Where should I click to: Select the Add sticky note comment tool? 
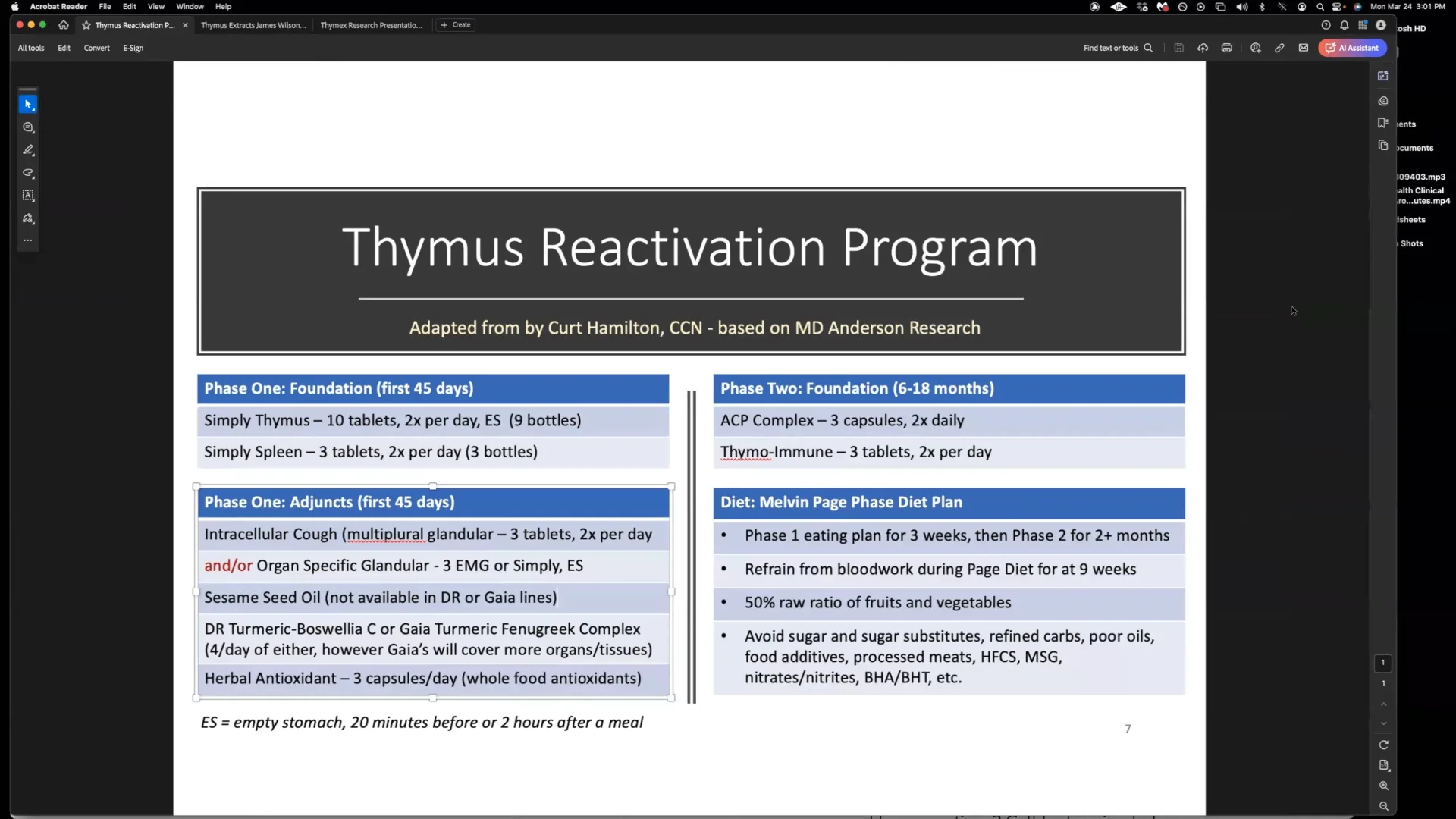tap(28, 127)
